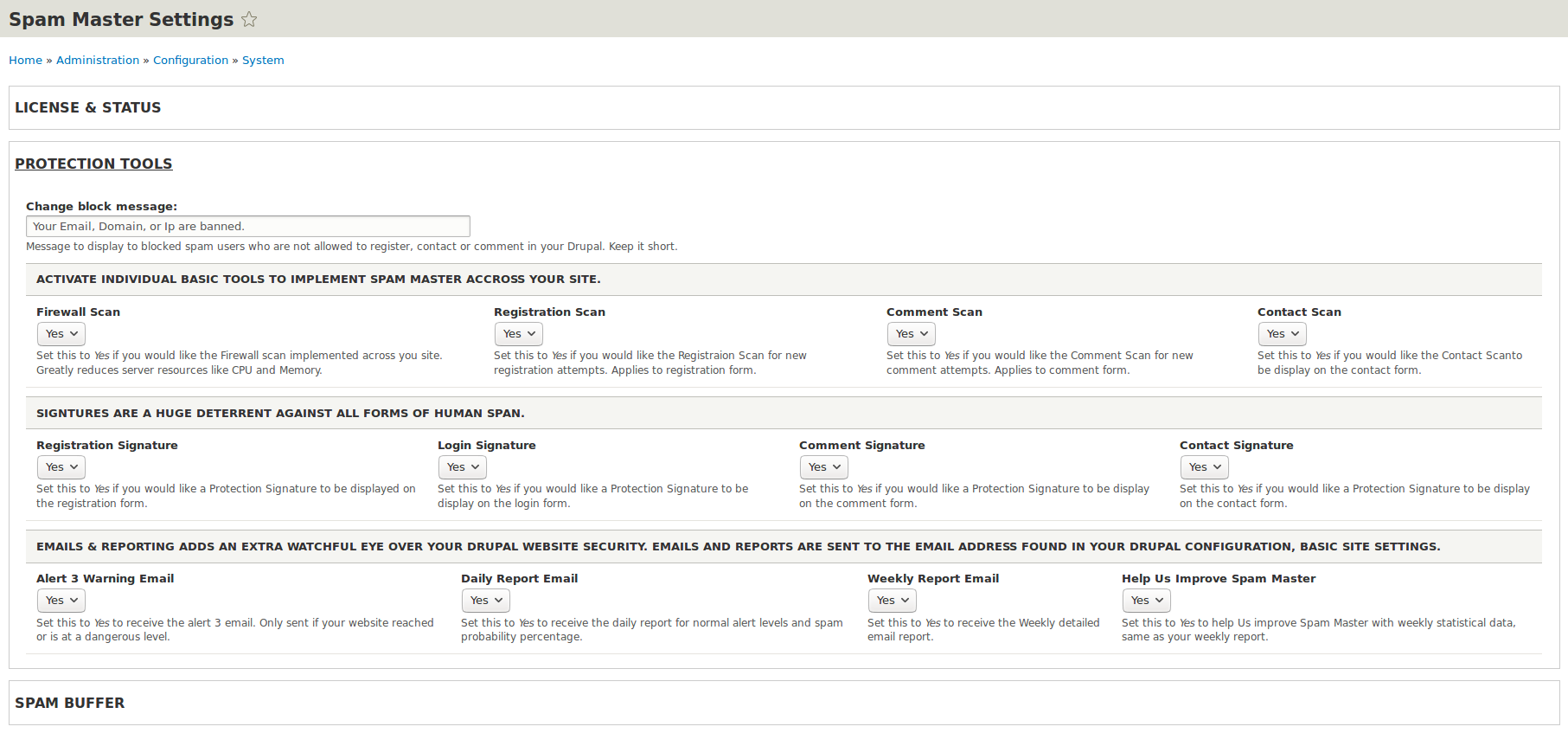Click 'Emails & Reporting adds an extra' heading
The height and width of the screenshot is (733, 1568).
click(x=739, y=546)
